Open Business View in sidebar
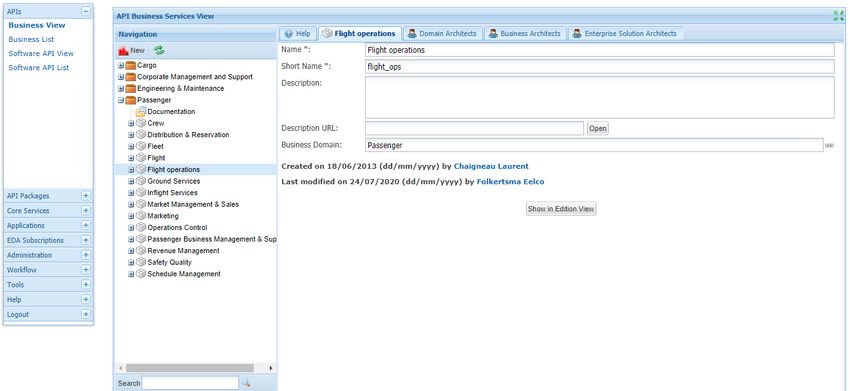 (37, 25)
